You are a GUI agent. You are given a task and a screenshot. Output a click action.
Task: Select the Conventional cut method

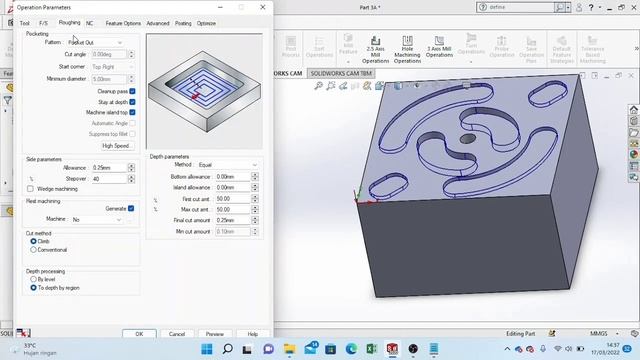tap(33, 250)
